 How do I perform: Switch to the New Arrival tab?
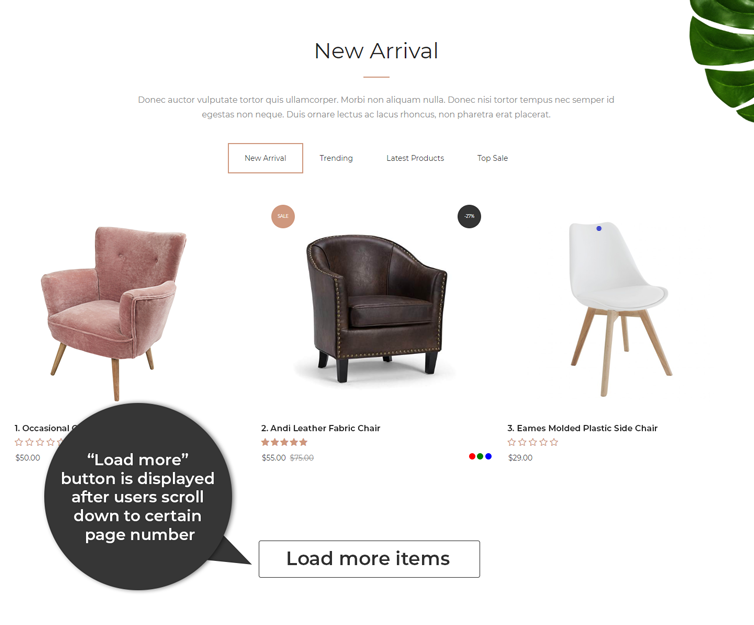pos(265,158)
